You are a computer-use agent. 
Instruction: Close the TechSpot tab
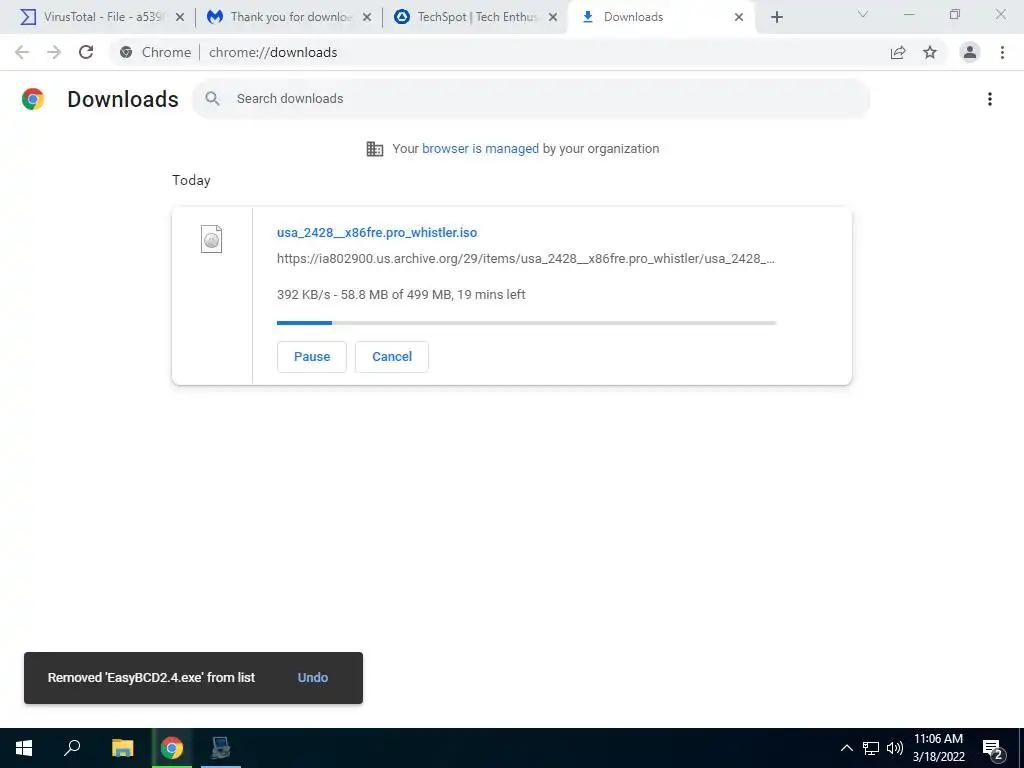coord(553,17)
